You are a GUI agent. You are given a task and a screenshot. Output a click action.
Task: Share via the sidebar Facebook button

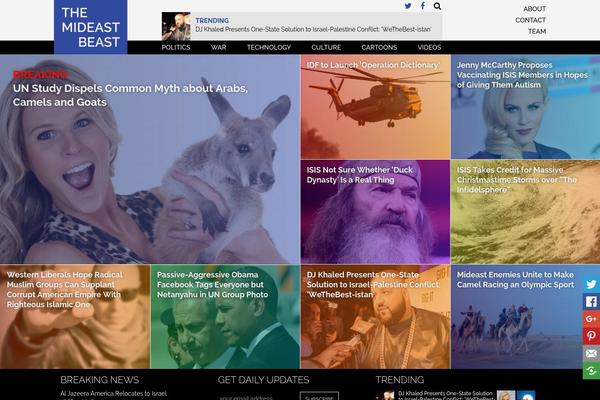[591, 302]
